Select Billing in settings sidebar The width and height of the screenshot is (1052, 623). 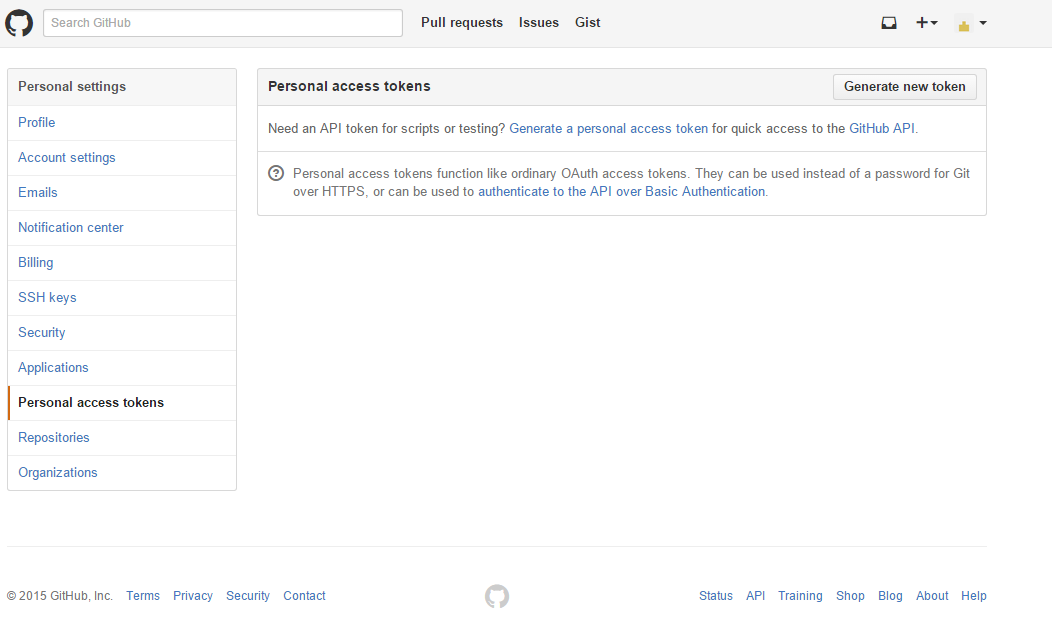[x=122, y=263]
